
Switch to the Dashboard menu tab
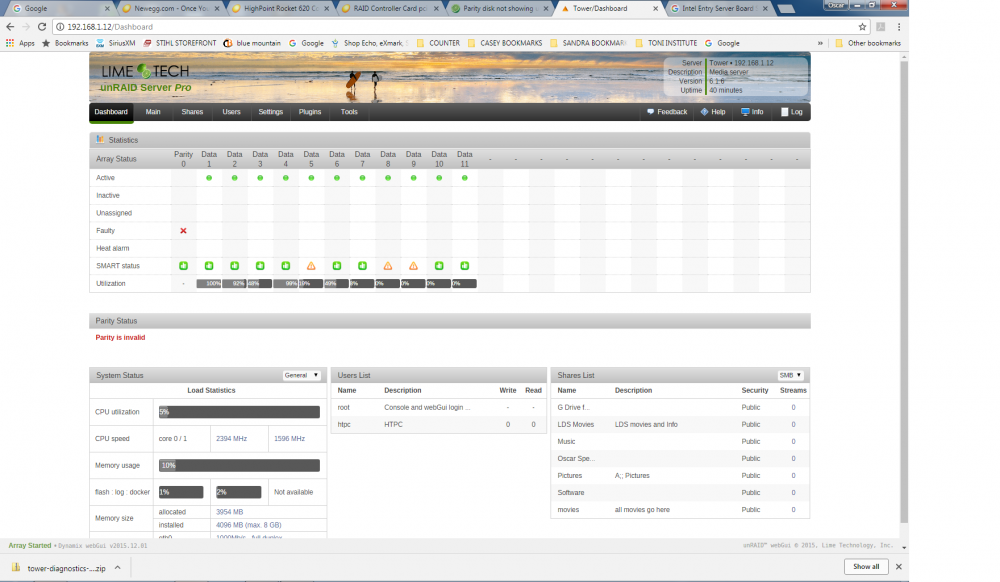(111, 112)
